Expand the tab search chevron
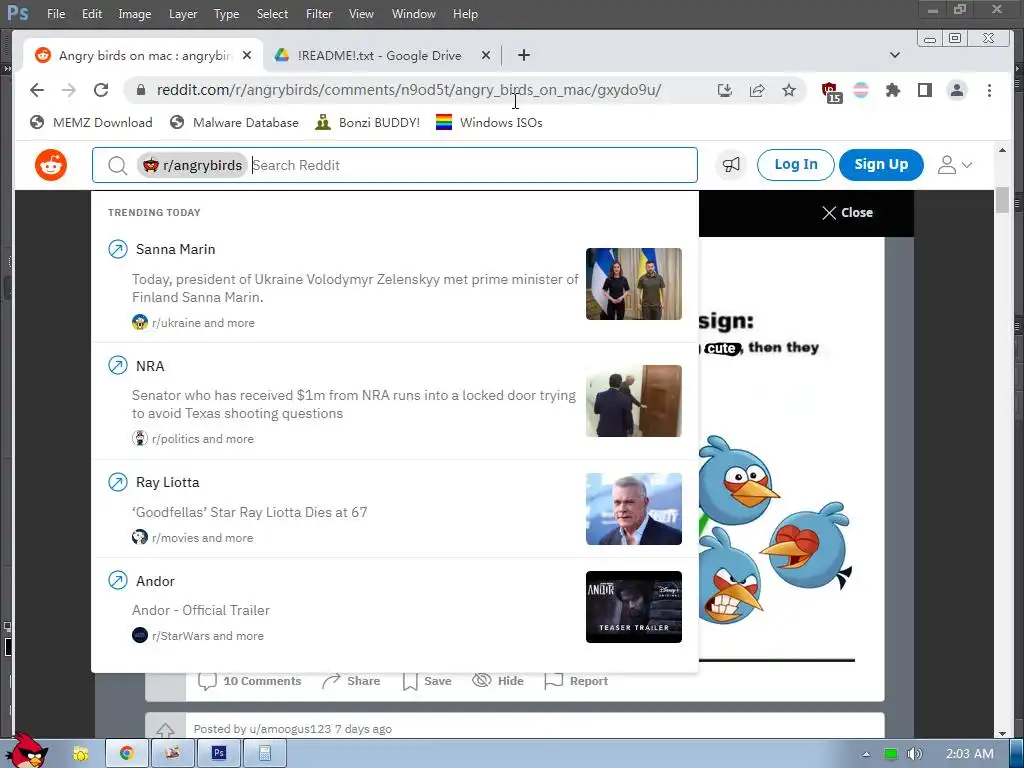1024x768 pixels. click(x=895, y=56)
